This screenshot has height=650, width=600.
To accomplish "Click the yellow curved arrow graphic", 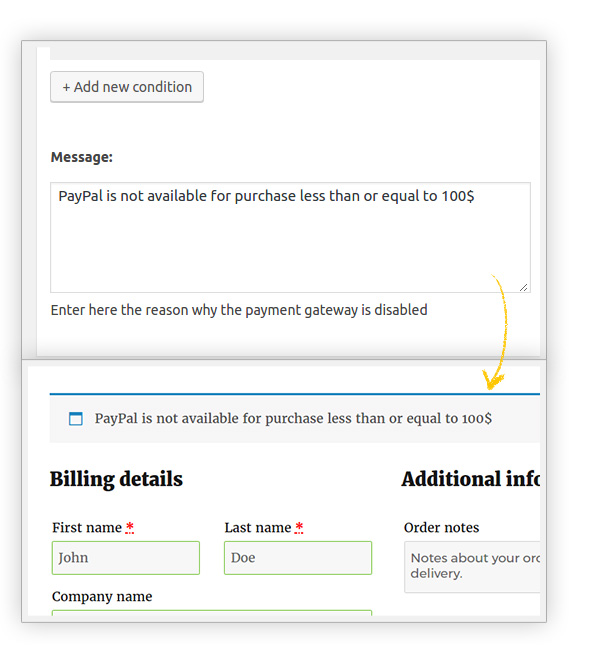I will [x=499, y=331].
